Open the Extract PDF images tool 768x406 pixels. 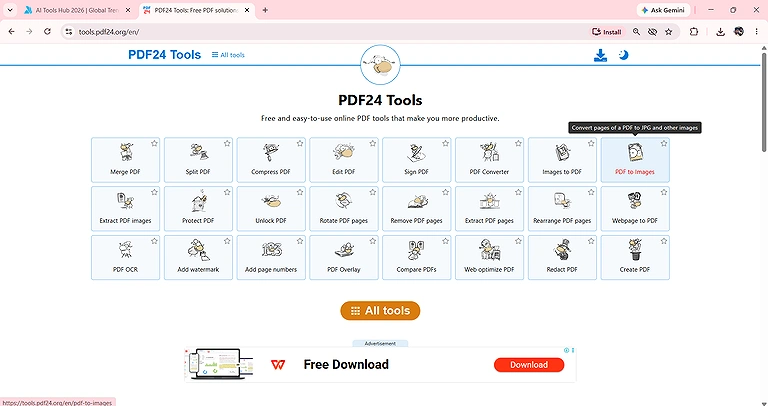tap(125, 209)
